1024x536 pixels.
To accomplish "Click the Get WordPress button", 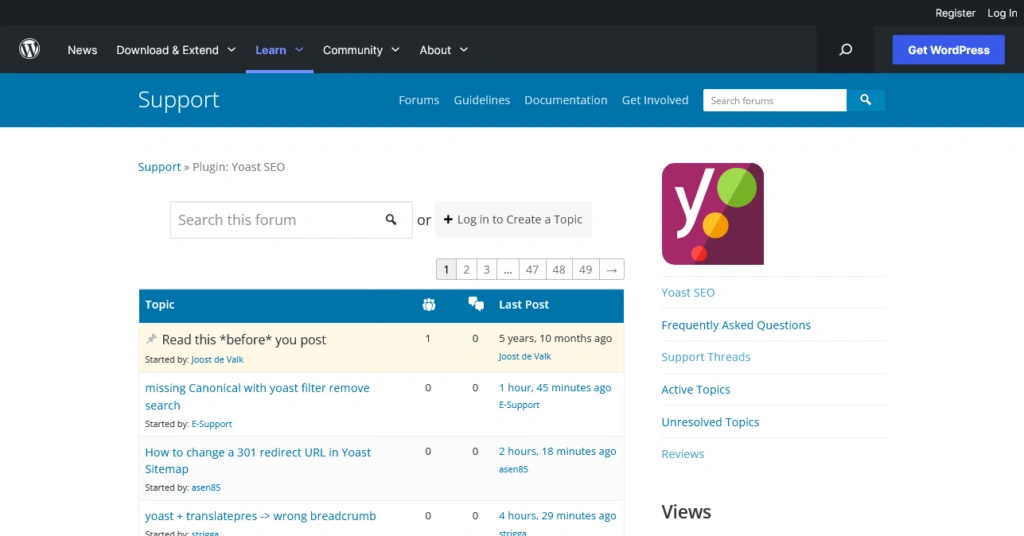I will pyautogui.click(x=948, y=50).
